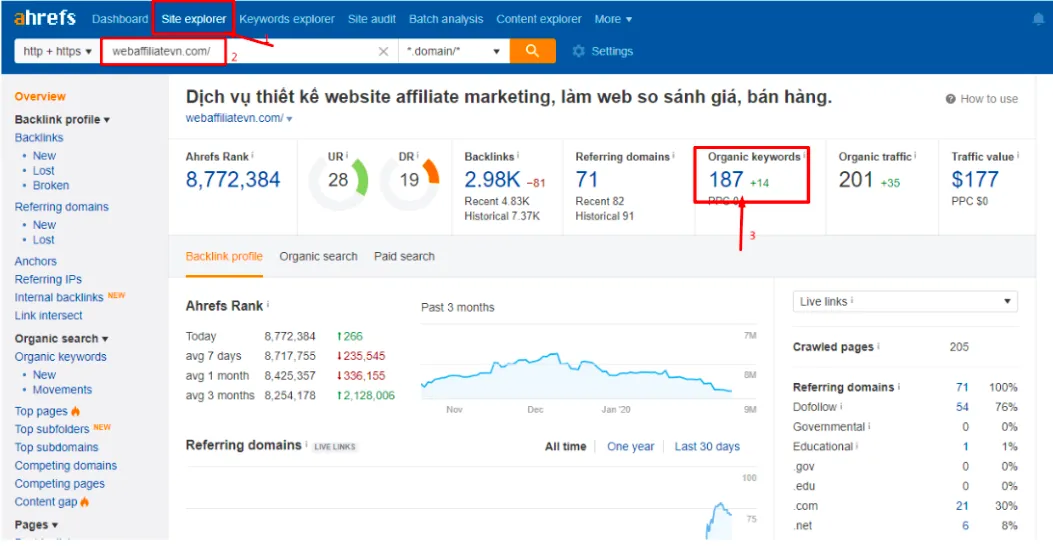
Task: Switch to the Organic search tab
Action: pyautogui.click(x=318, y=257)
